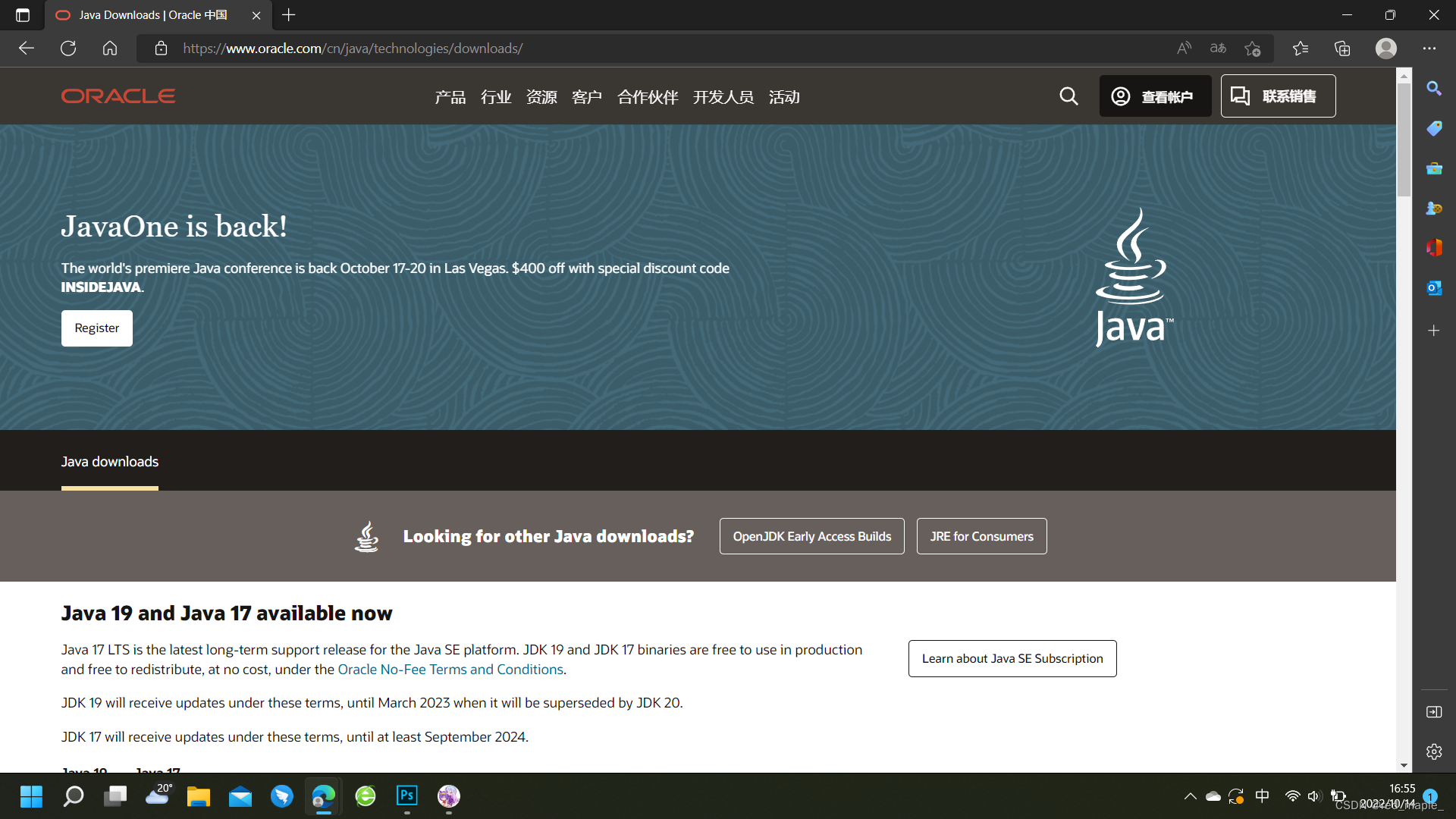Open the Edge sidebar shopping tag icon

click(1433, 128)
